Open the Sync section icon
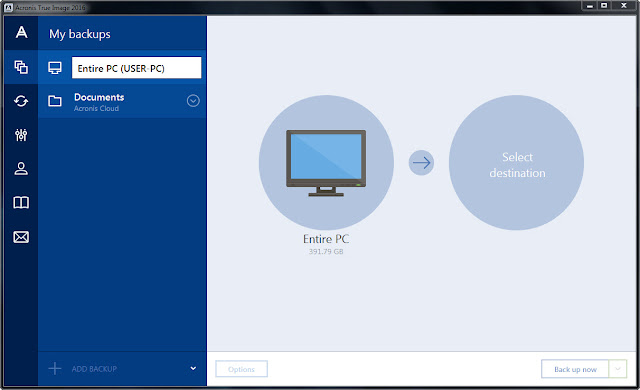 [x=21, y=101]
